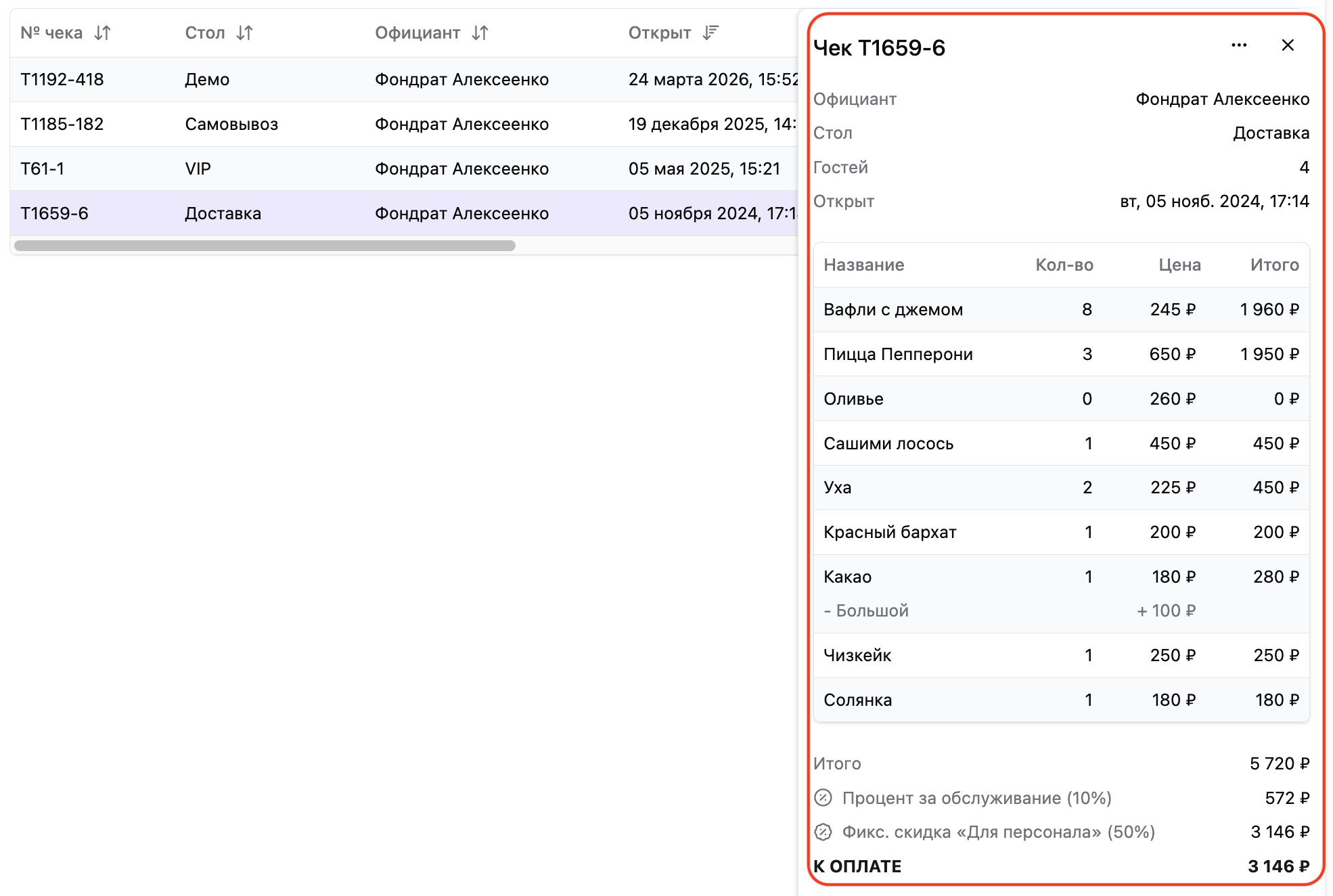Viewport: 1333px width, 896px height.
Task: Click the Пицца Пепперони item row
Action: point(1061,354)
